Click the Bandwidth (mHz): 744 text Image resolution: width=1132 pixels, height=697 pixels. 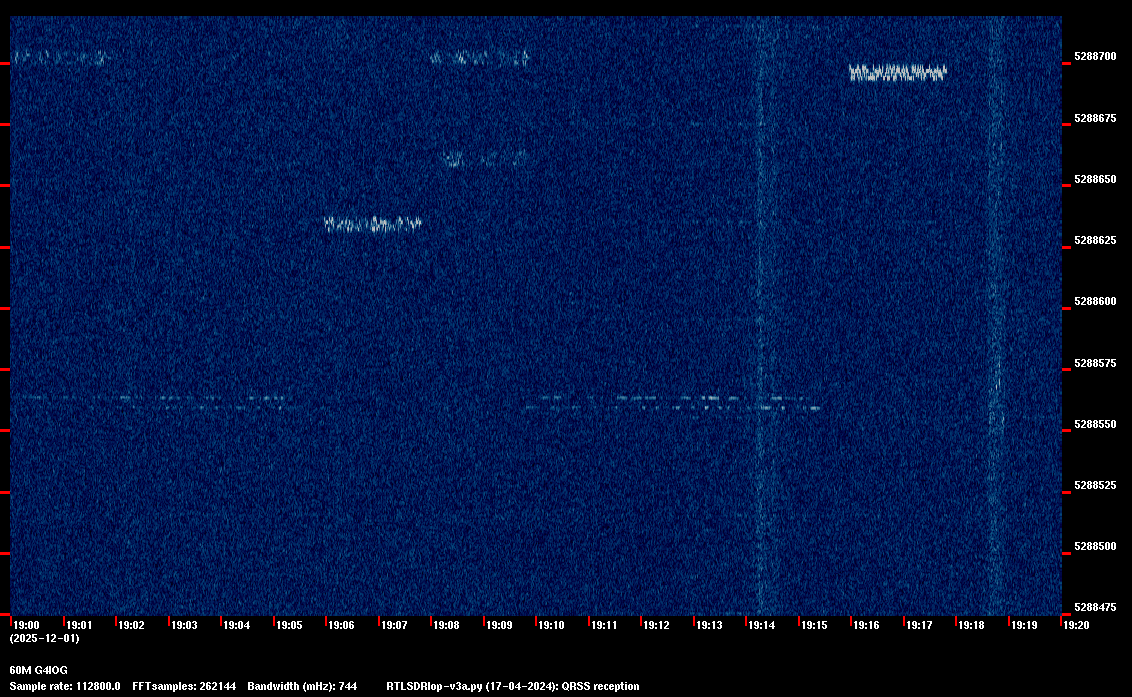click(302, 686)
